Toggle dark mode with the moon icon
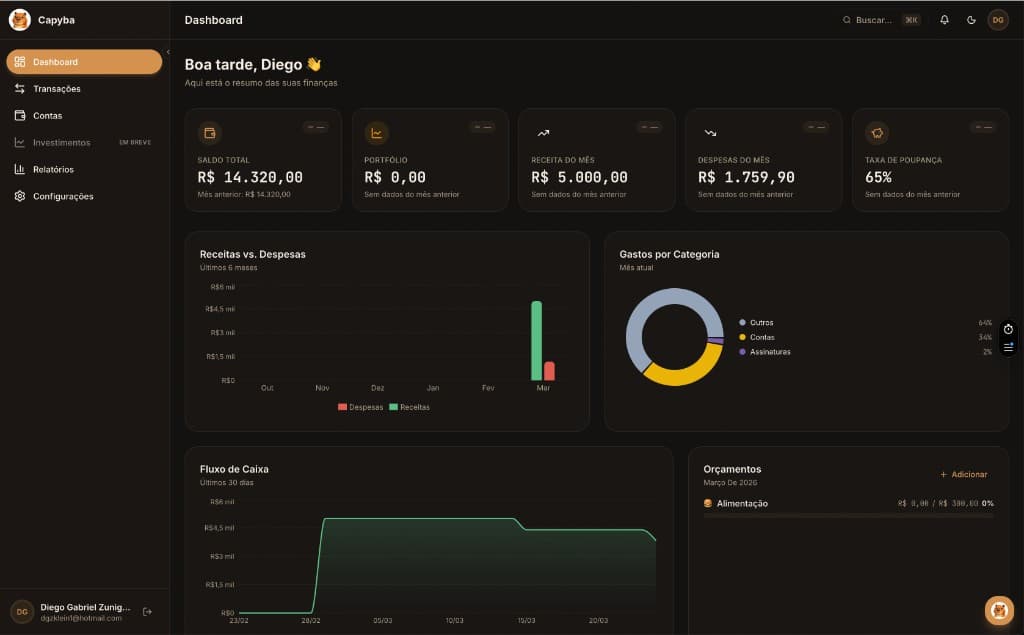Image resolution: width=1024 pixels, height=635 pixels. (x=970, y=19)
